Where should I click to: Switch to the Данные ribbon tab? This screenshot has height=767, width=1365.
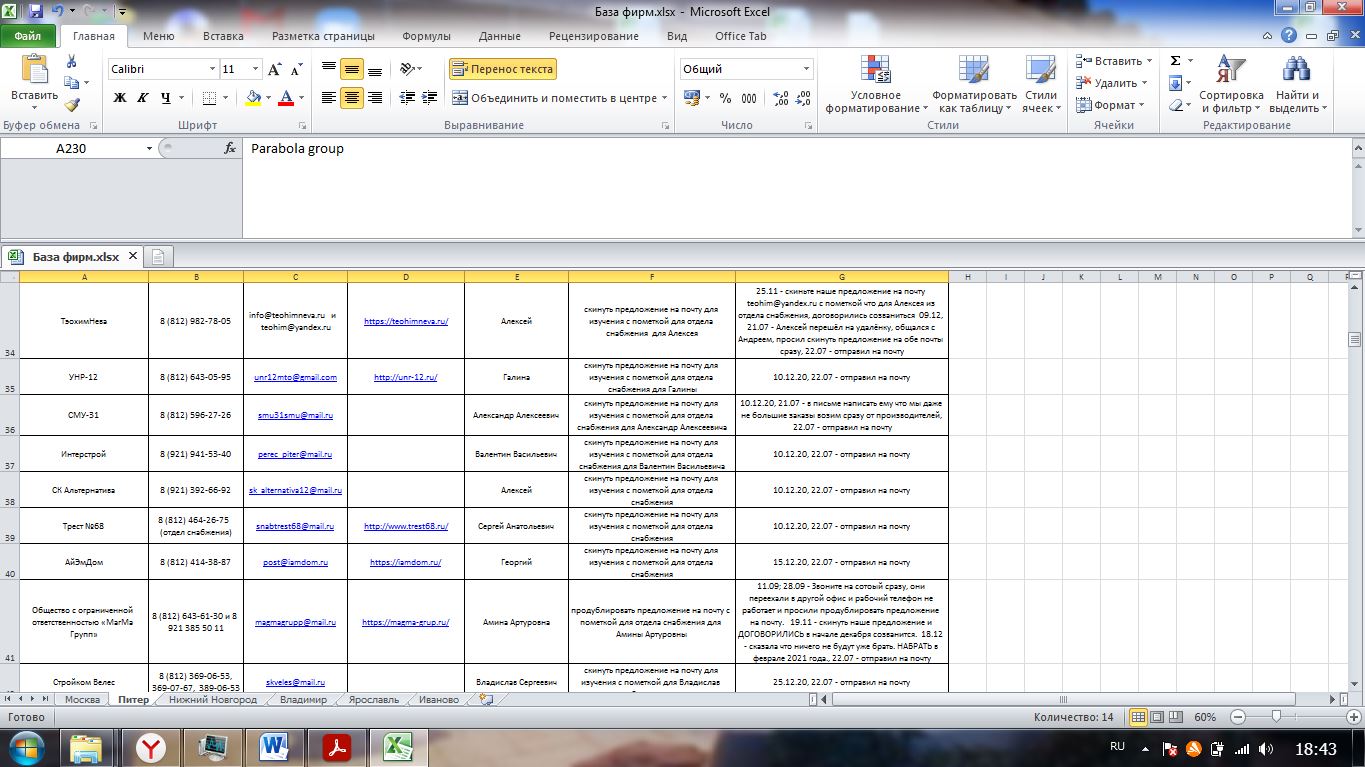pyautogui.click(x=499, y=36)
